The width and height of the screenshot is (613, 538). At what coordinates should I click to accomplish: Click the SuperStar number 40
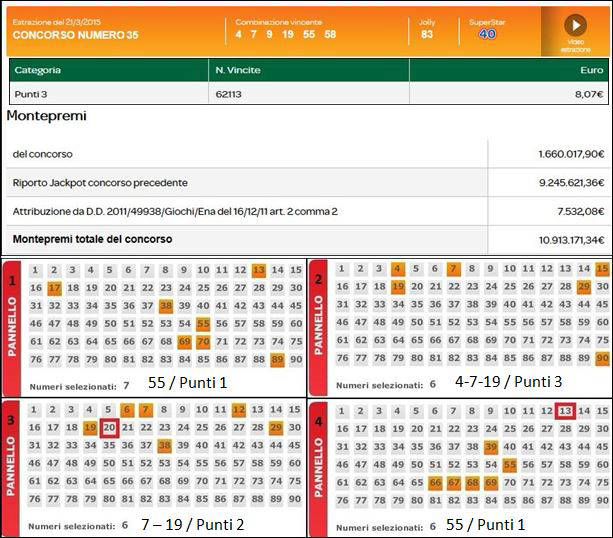(x=487, y=34)
